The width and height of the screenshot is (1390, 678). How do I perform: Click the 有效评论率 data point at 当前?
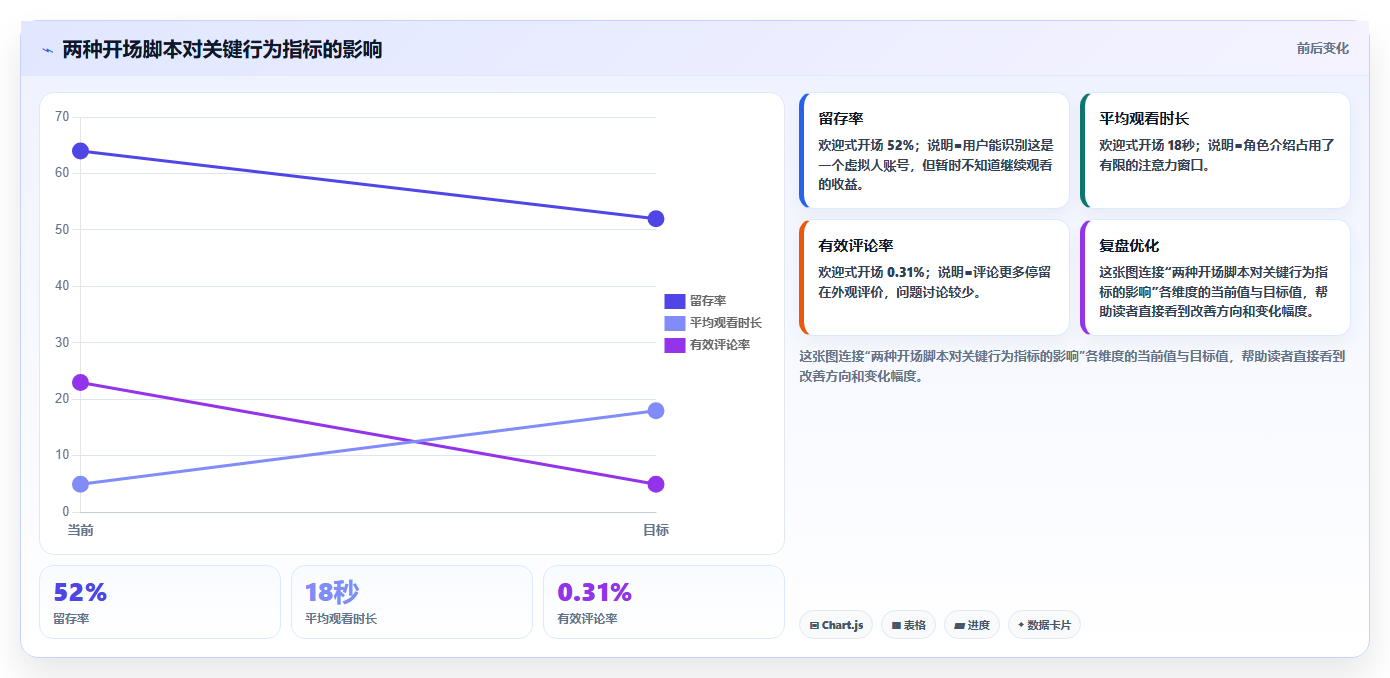pyautogui.click(x=81, y=382)
